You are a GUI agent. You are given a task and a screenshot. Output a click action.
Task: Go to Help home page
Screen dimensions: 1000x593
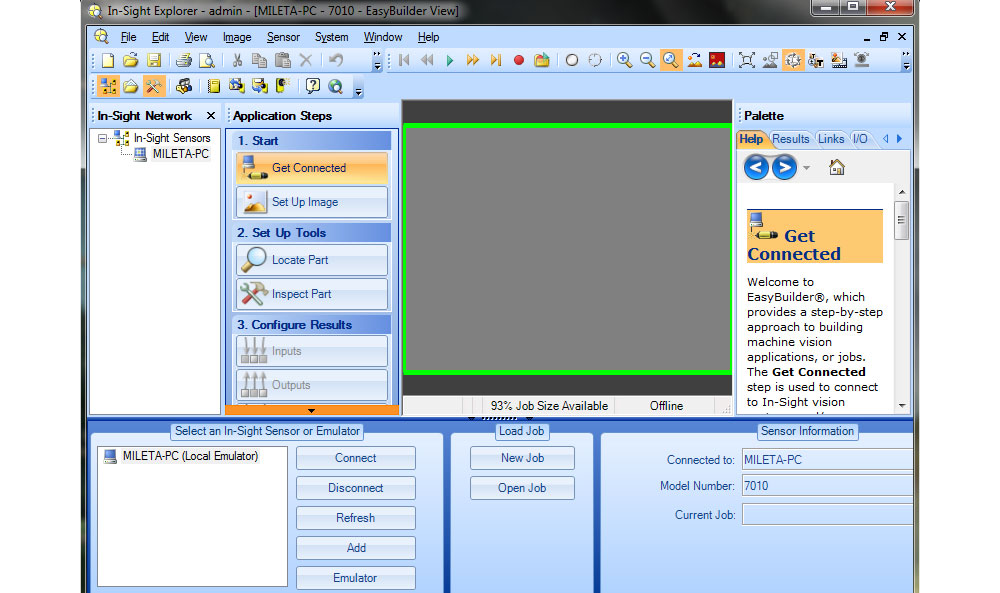(837, 168)
